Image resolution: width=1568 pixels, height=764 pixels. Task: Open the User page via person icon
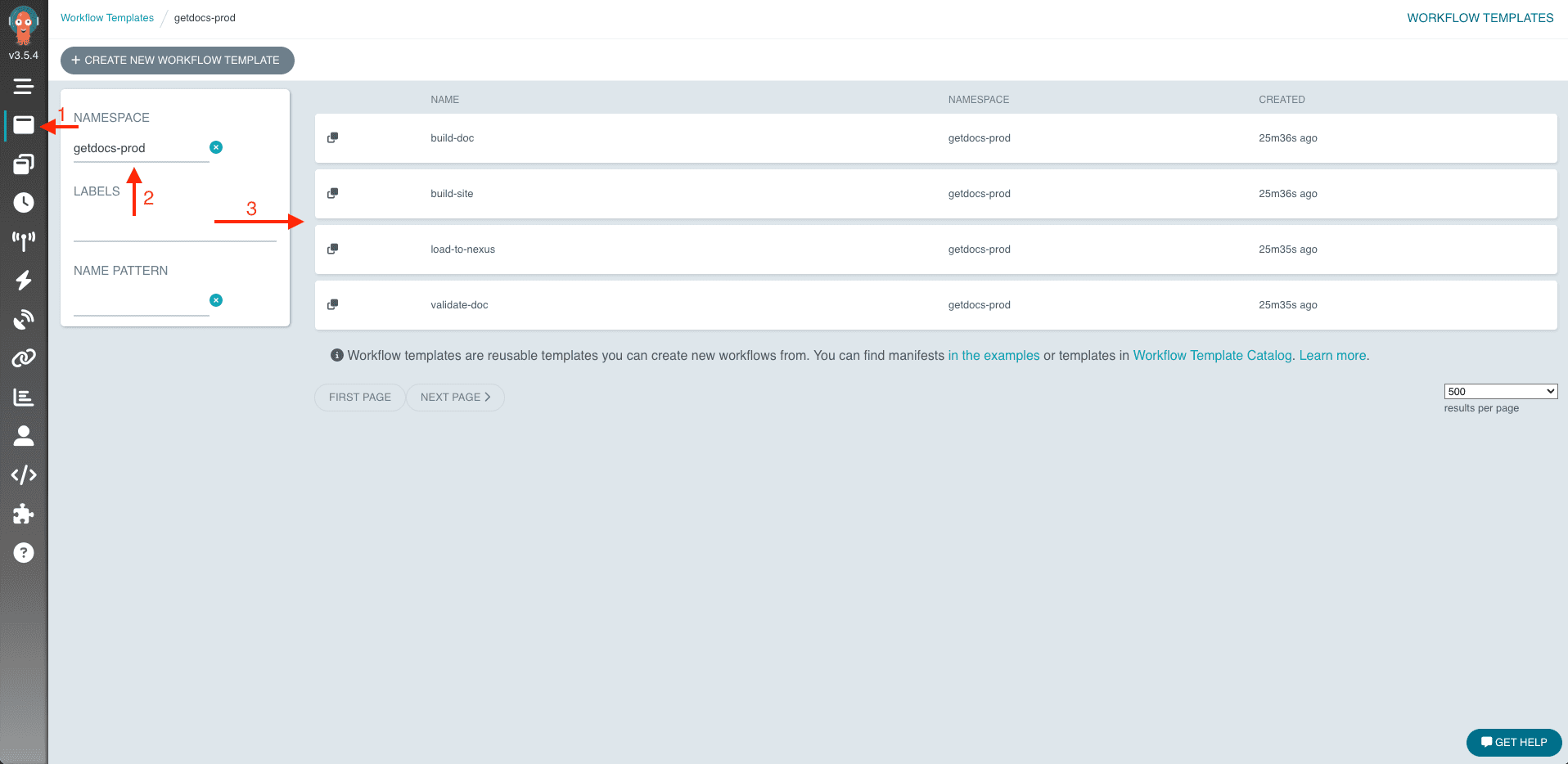point(24,436)
